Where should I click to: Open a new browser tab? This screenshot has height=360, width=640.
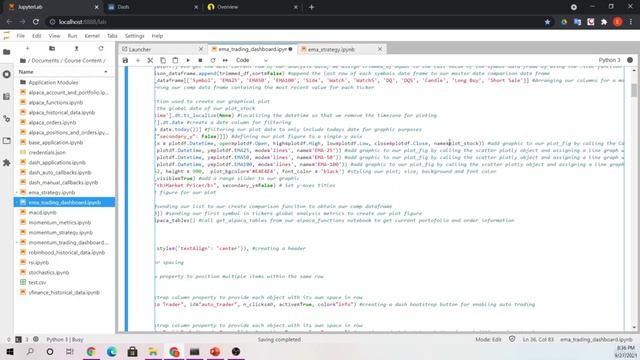click(x=311, y=7)
